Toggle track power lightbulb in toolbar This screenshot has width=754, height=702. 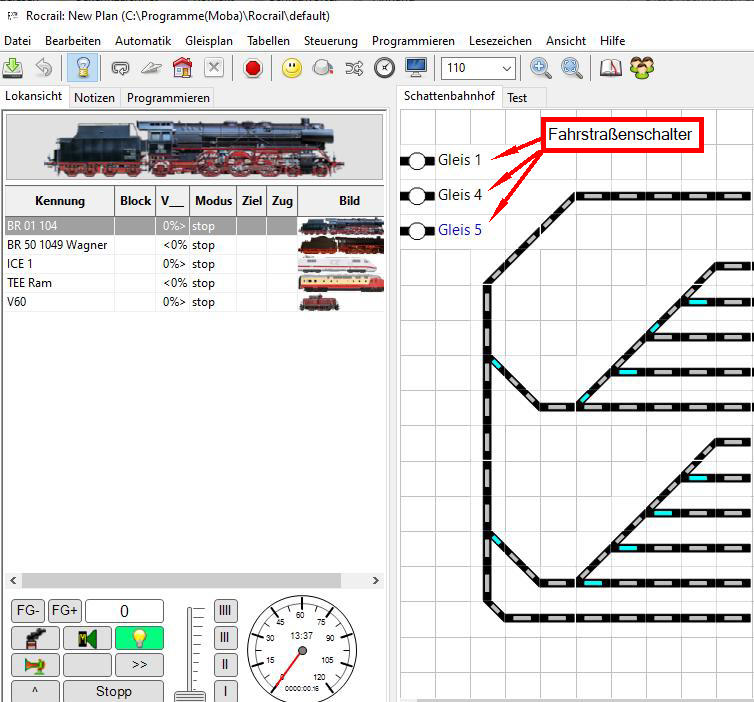coord(80,68)
